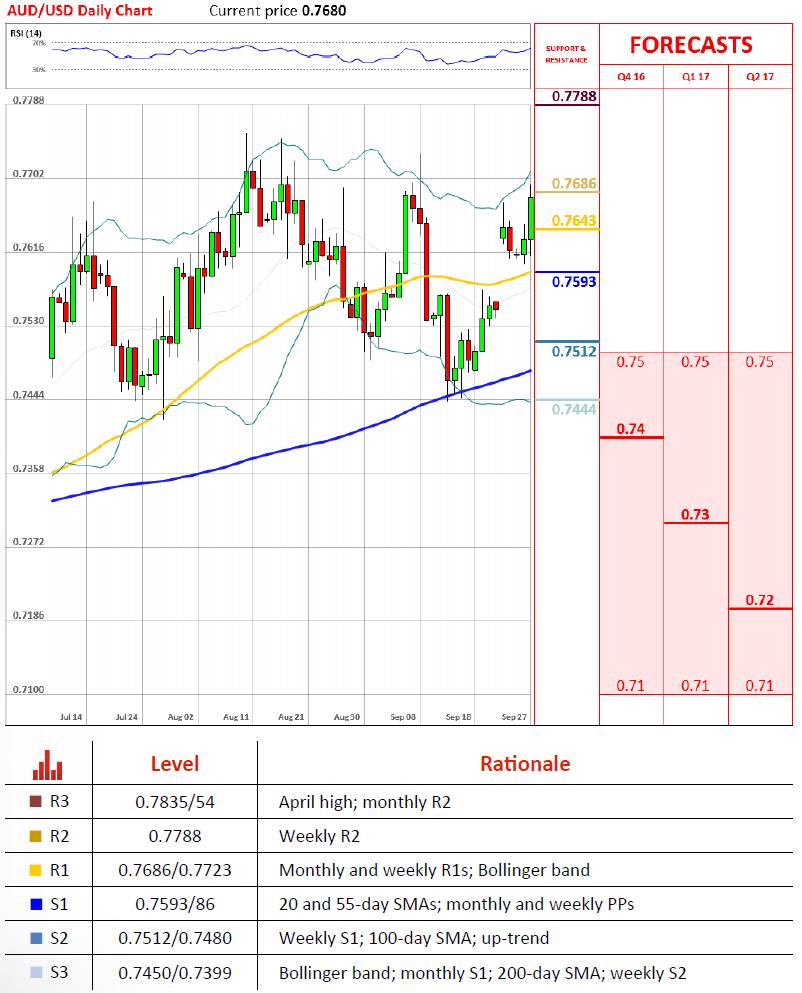Viewport: 802px width, 993px height.
Task: Click the R2 gold color swatch
Action: [x=36, y=836]
